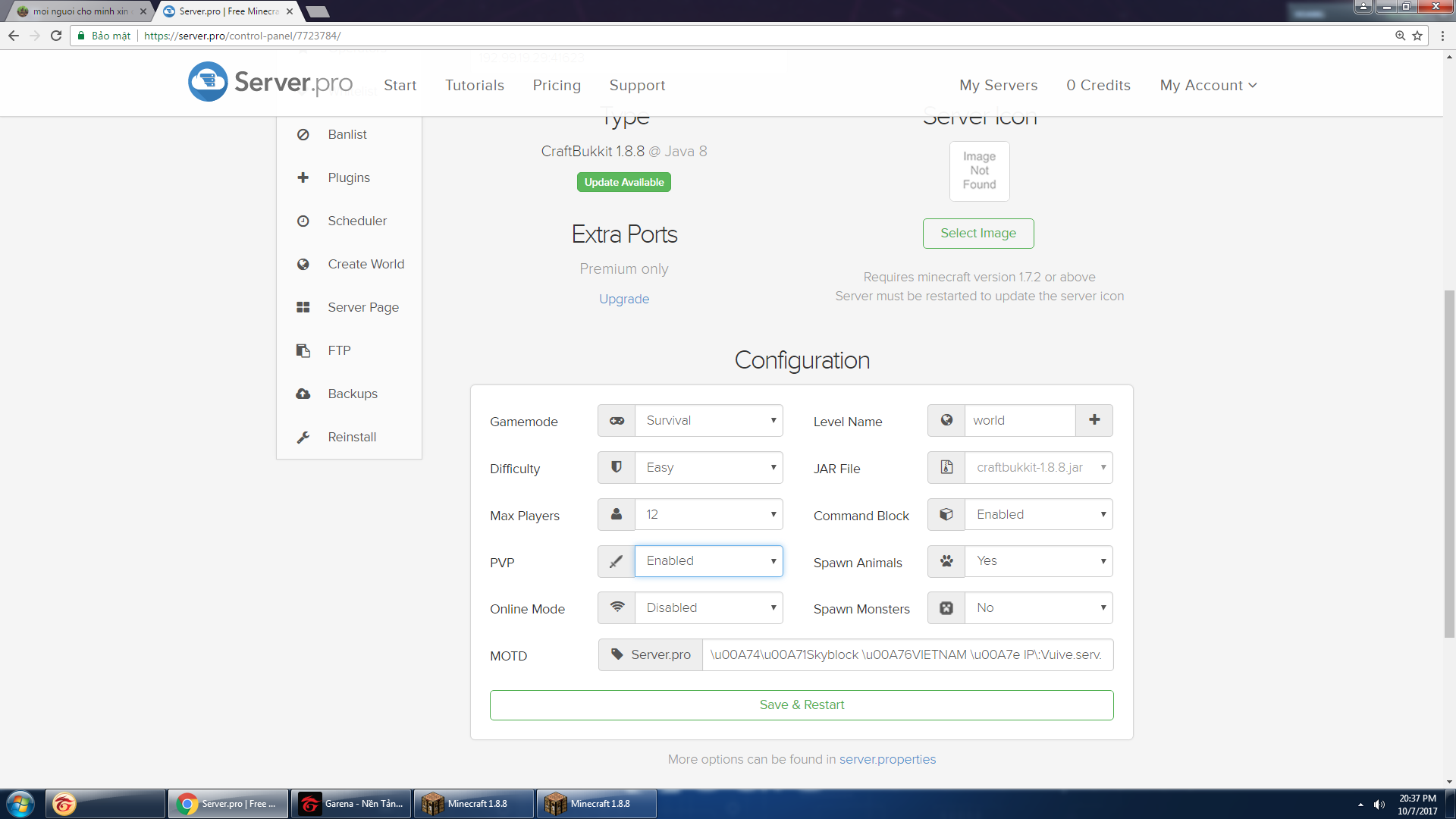Follow the server.properties link
This screenshot has width=1456, height=819.
coord(887,759)
